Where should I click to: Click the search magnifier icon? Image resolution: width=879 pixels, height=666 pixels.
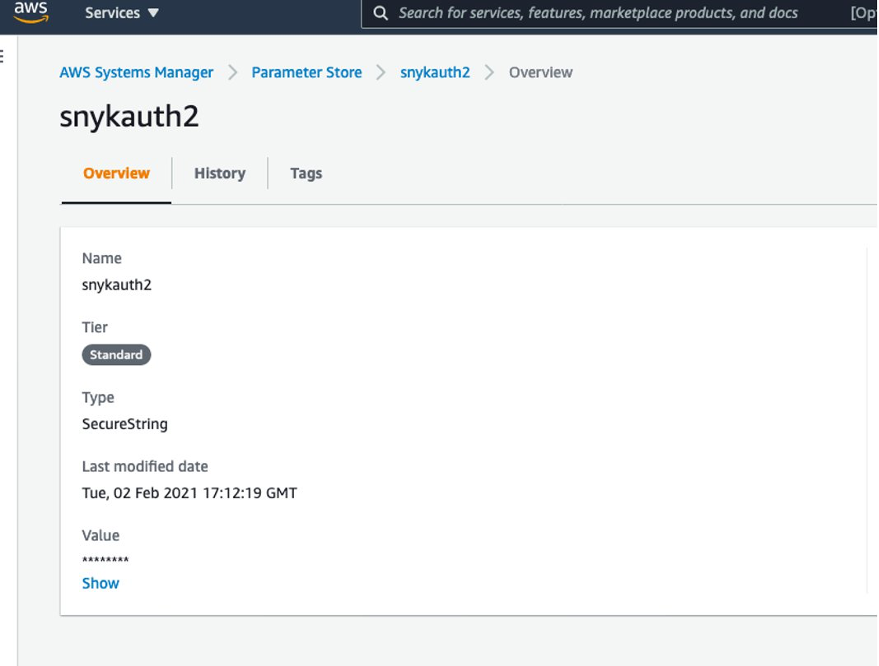coord(381,13)
